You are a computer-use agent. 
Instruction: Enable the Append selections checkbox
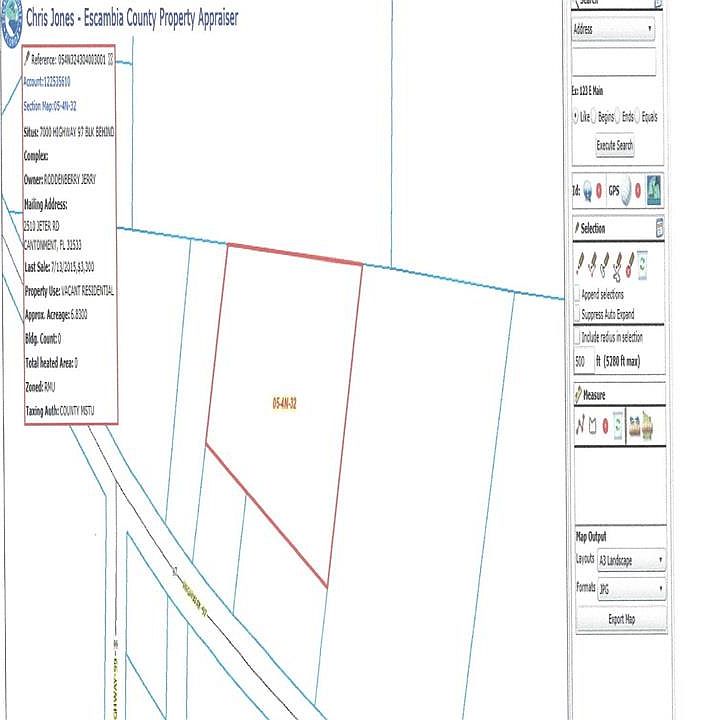577,294
